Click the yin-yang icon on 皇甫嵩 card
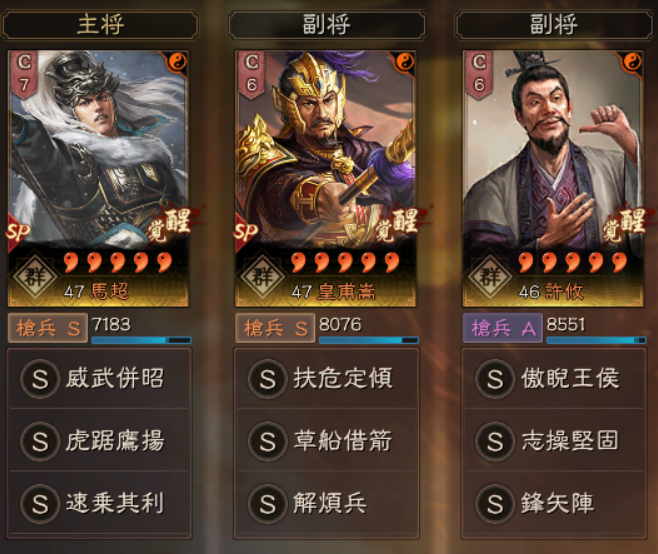 (404, 62)
